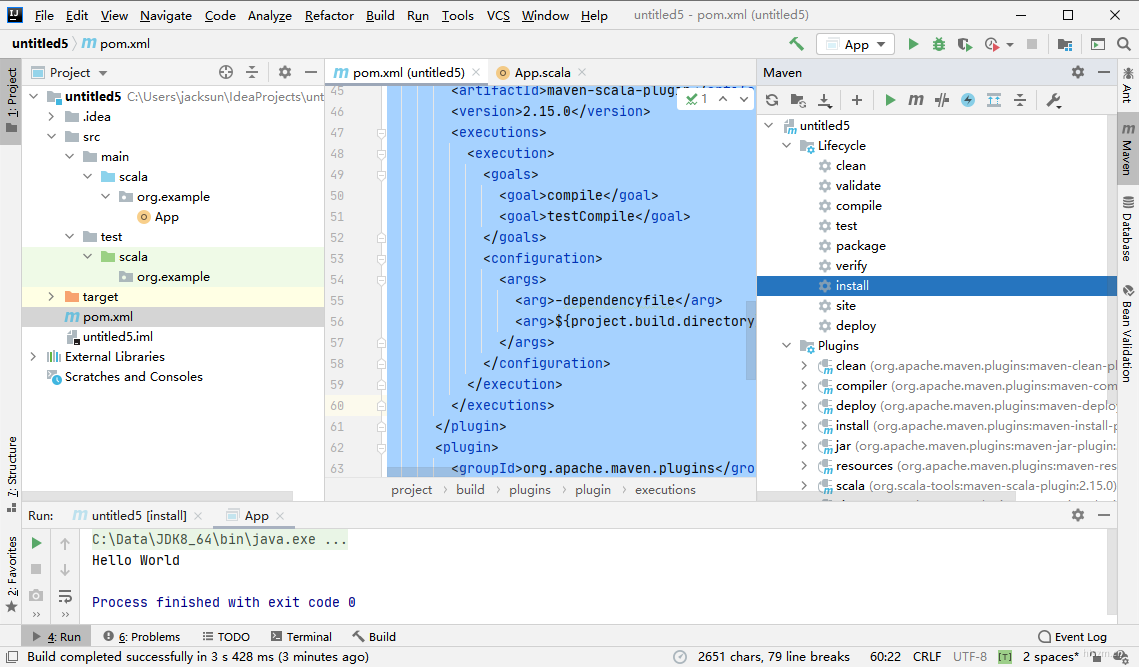Expand External Libraries node
Viewport: 1139px width, 667px height.
click(x=33, y=357)
